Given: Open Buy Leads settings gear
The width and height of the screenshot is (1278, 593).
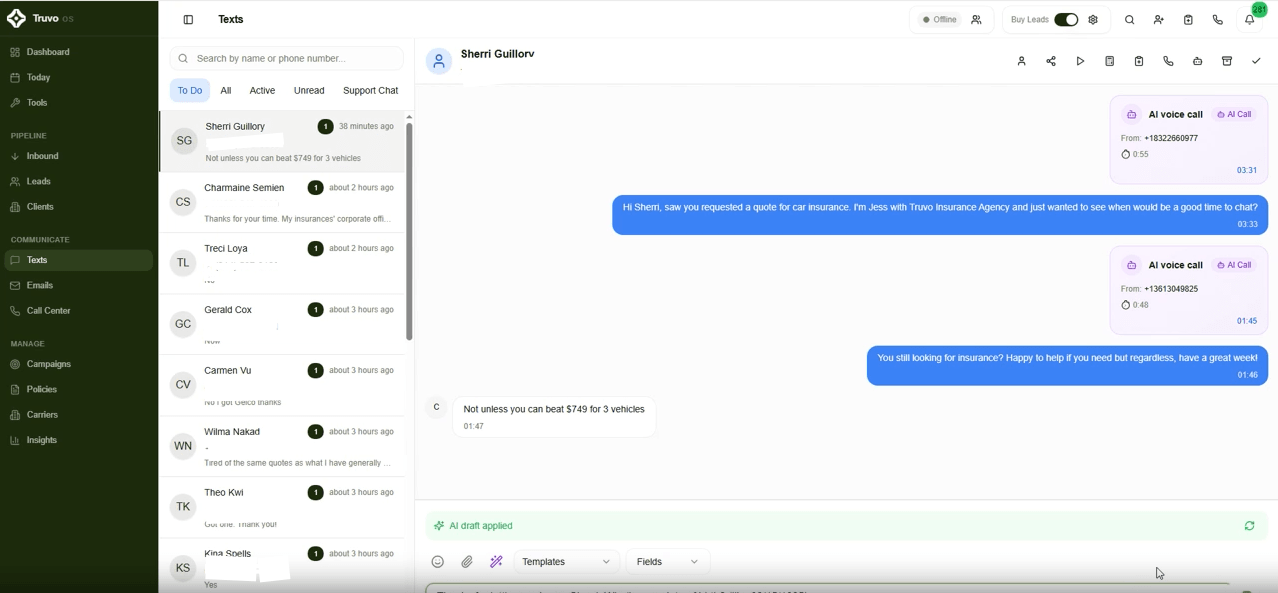Looking at the screenshot, I should (x=1093, y=20).
